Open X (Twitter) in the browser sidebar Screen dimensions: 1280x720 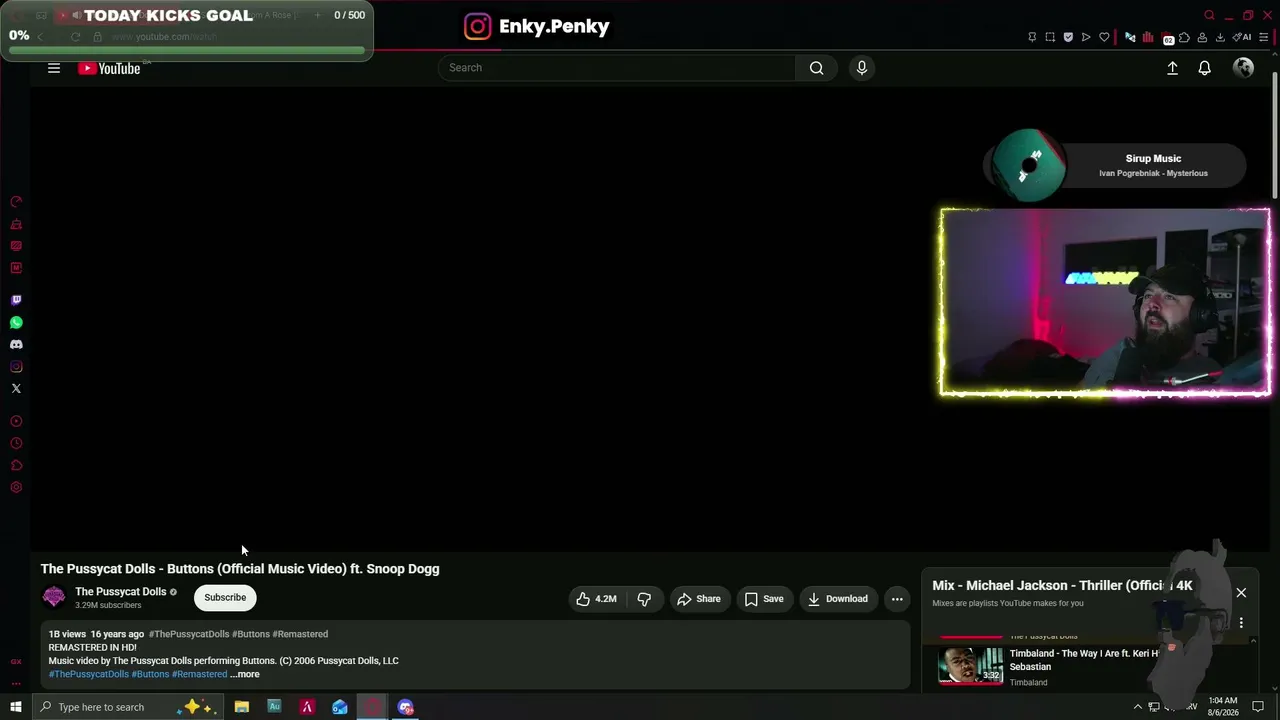(x=16, y=389)
